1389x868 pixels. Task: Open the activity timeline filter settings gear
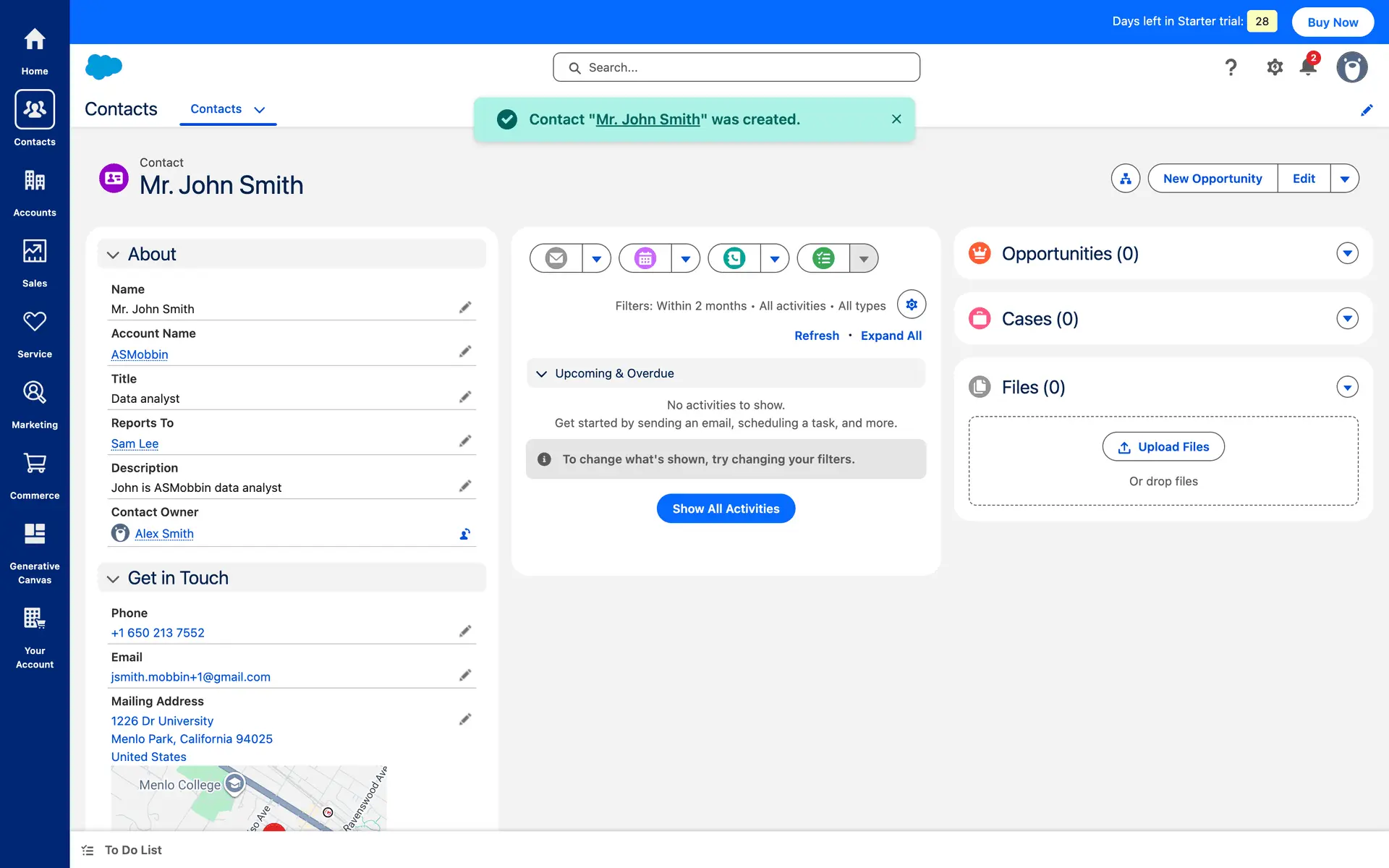click(x=912, y=305)
